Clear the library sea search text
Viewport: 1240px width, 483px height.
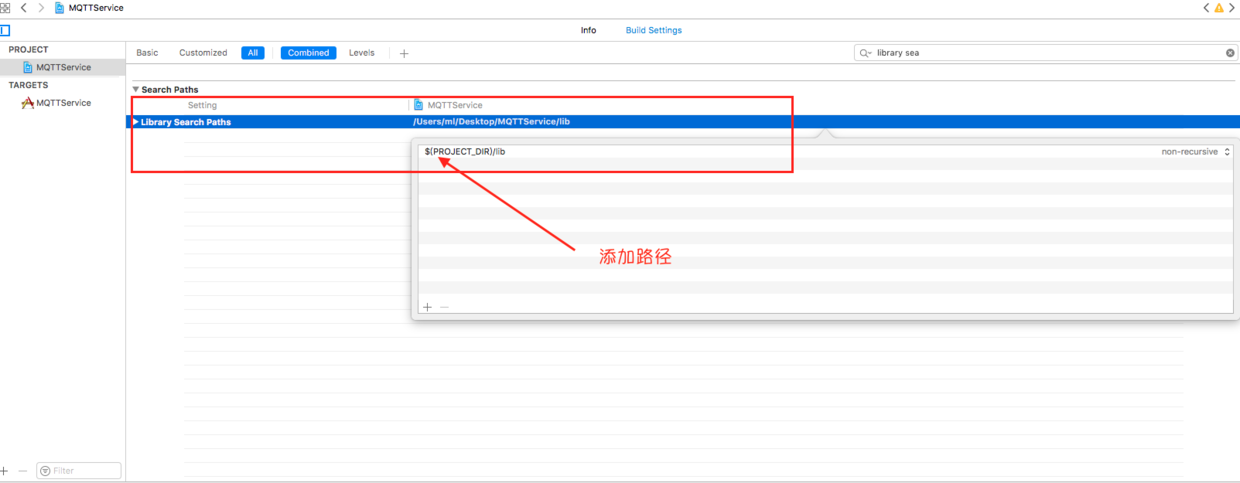point(1230,53)
